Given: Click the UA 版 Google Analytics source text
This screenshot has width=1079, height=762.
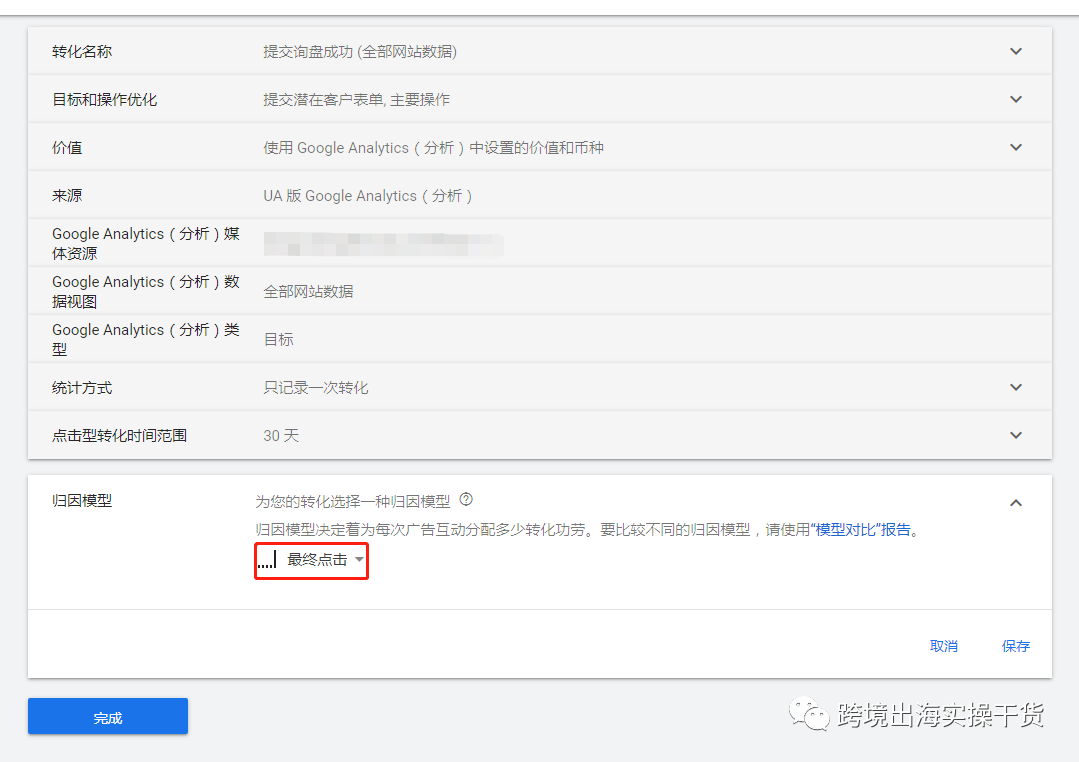Looking at the screenshot, I should 366,195.
